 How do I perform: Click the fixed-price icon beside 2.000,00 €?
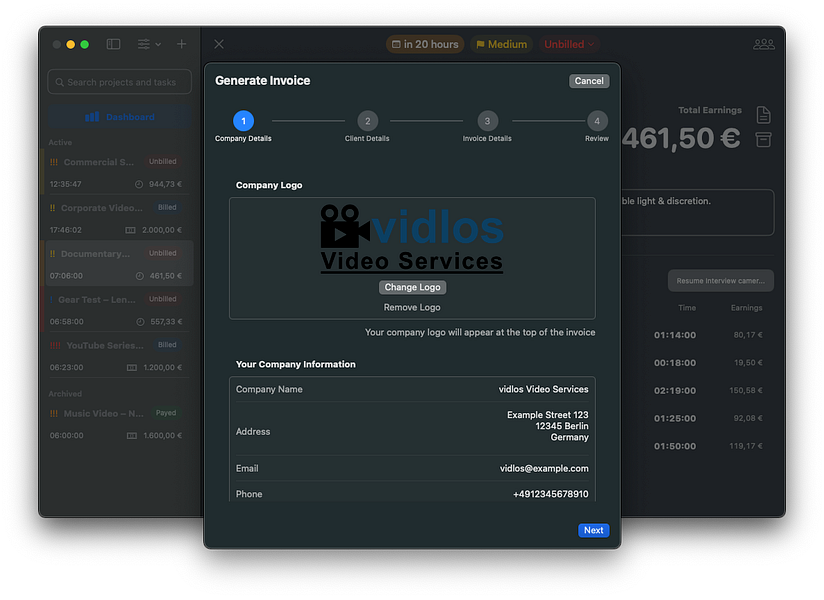pos(130,230)
